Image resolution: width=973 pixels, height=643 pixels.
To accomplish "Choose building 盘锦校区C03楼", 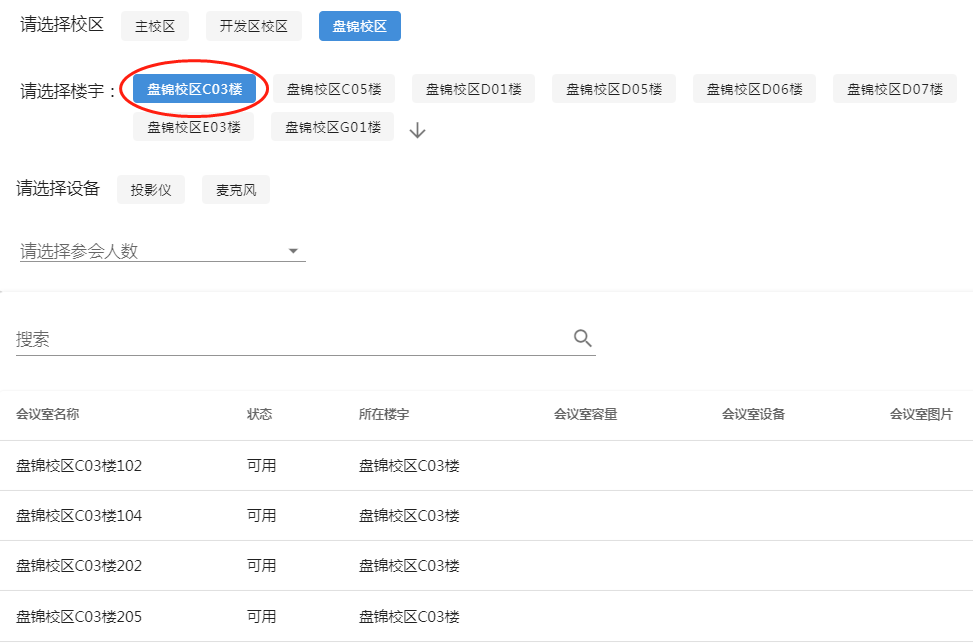I will tap(194, 89).
